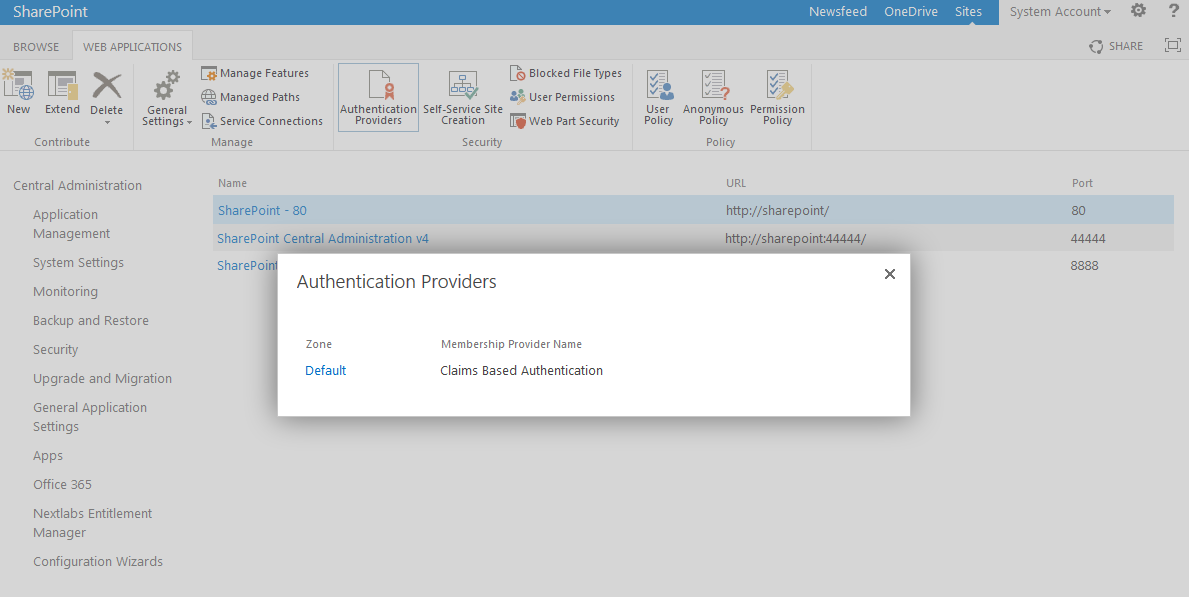Click the Extend web application icon
Image resolution: width=1189 pixels, height=597 pixels.
pyautogui.click(x=62, y=85)
